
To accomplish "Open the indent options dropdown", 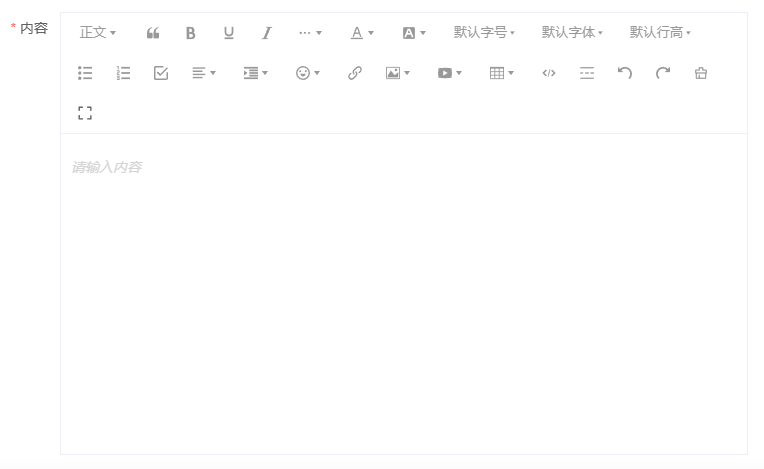I will coord(256,73).
